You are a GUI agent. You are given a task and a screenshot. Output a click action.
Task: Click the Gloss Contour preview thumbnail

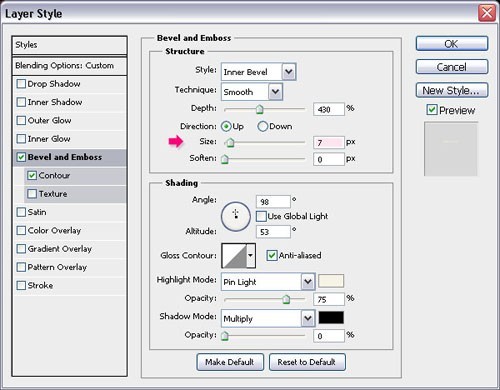pyautogui.click(x=235, y=256)
